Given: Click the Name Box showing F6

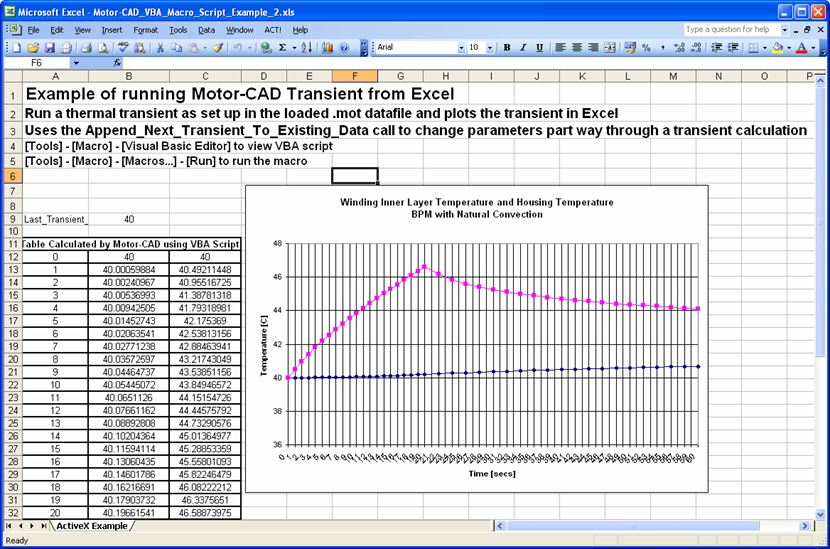Looking at the screenshot, I should tap(36, 63).
